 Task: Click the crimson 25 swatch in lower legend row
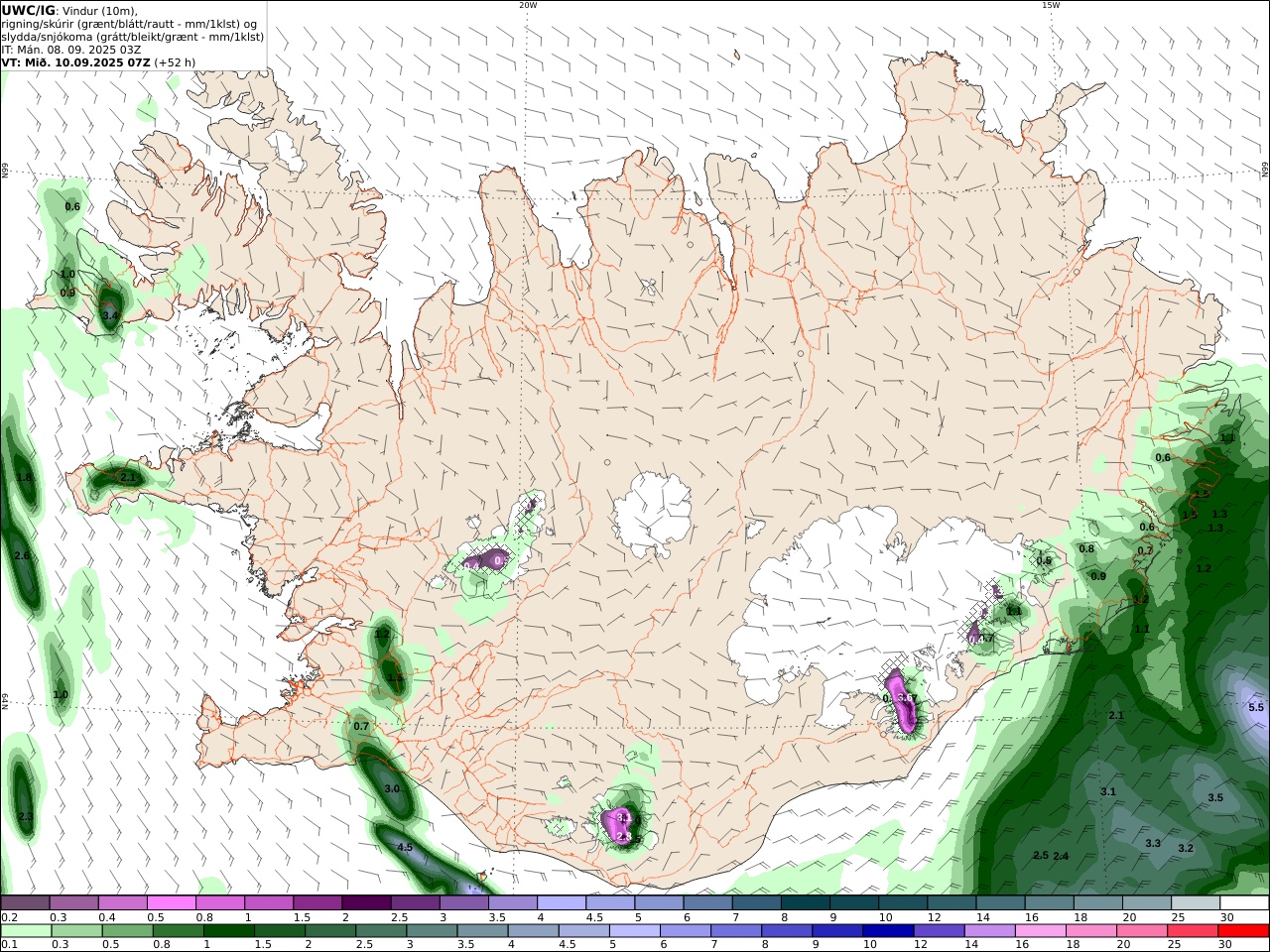(x=1192, y=931)
